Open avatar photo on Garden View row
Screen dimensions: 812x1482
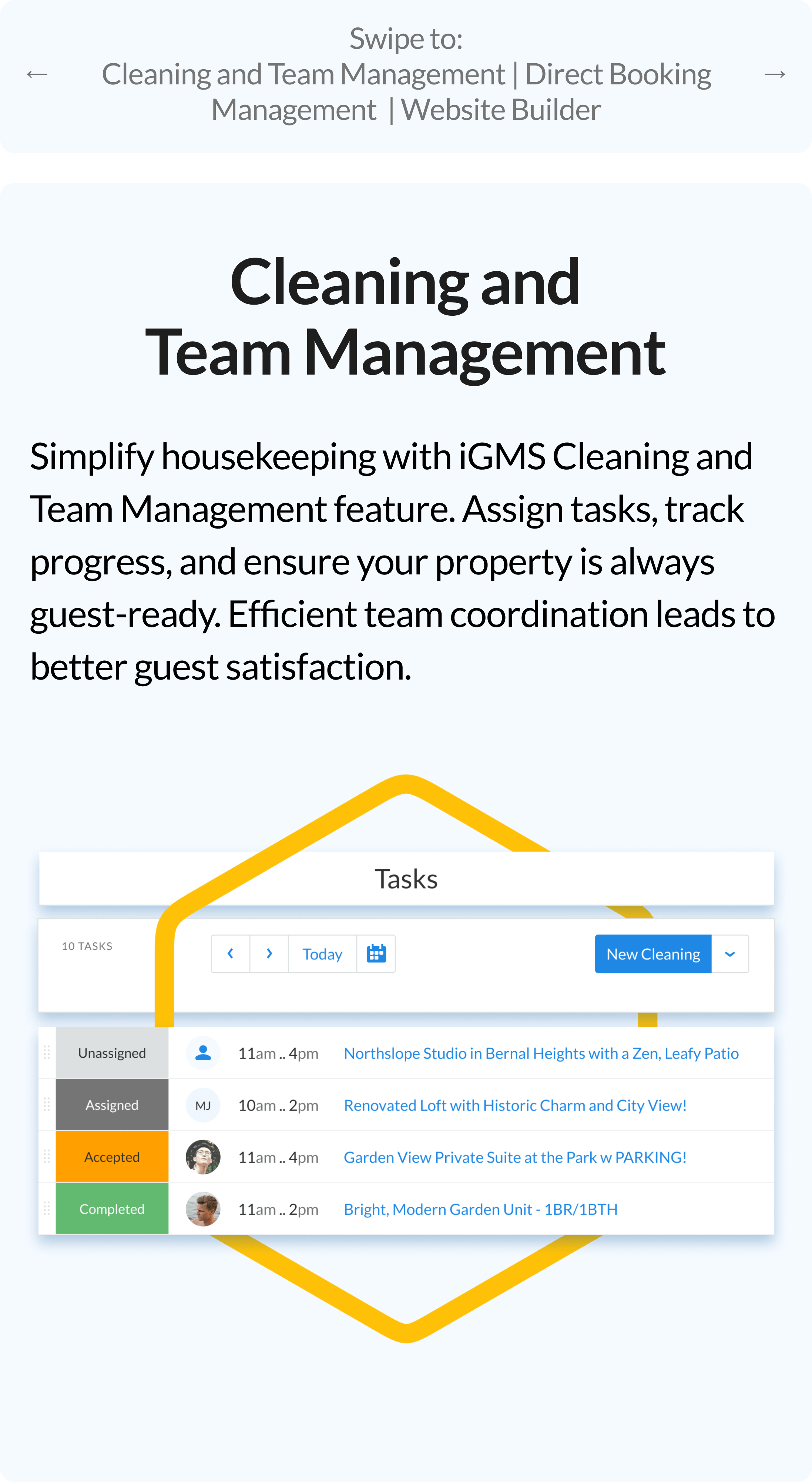[x=203, y=1157]
